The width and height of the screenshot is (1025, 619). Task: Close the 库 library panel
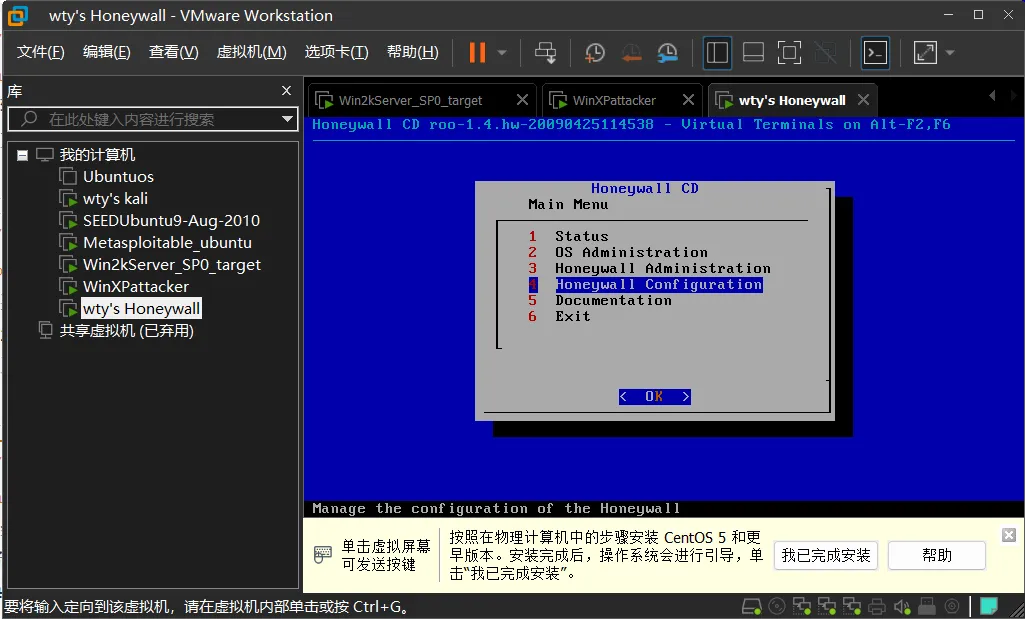[286, 91]
